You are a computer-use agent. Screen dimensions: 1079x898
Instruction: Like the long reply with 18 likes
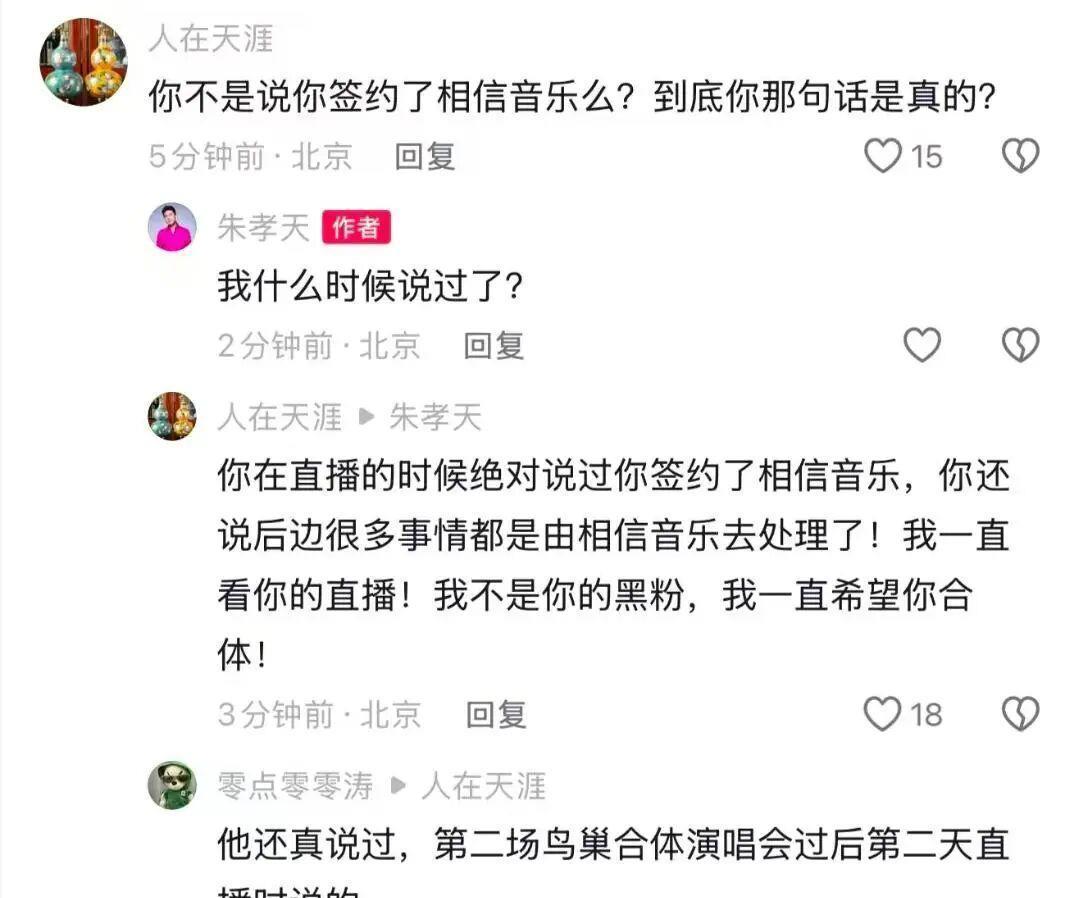tap(883, 714)
